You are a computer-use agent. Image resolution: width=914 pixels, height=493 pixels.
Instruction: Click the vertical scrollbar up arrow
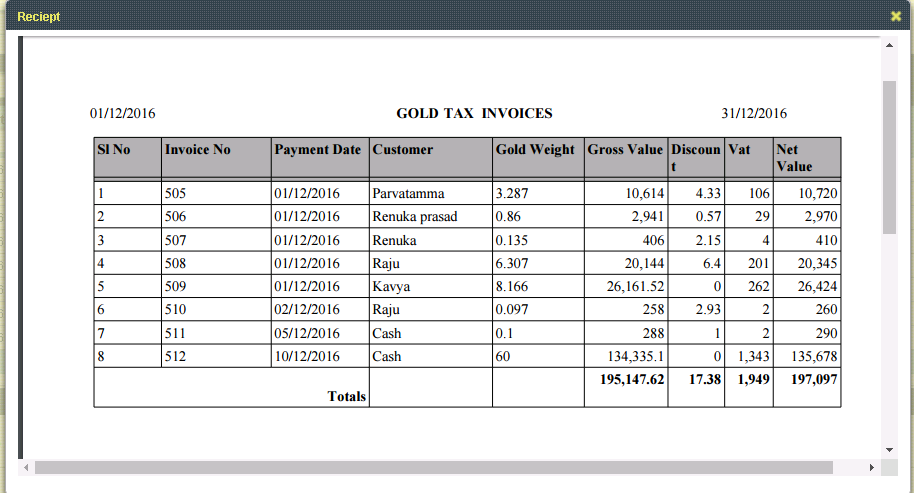(x=889, y=45)
